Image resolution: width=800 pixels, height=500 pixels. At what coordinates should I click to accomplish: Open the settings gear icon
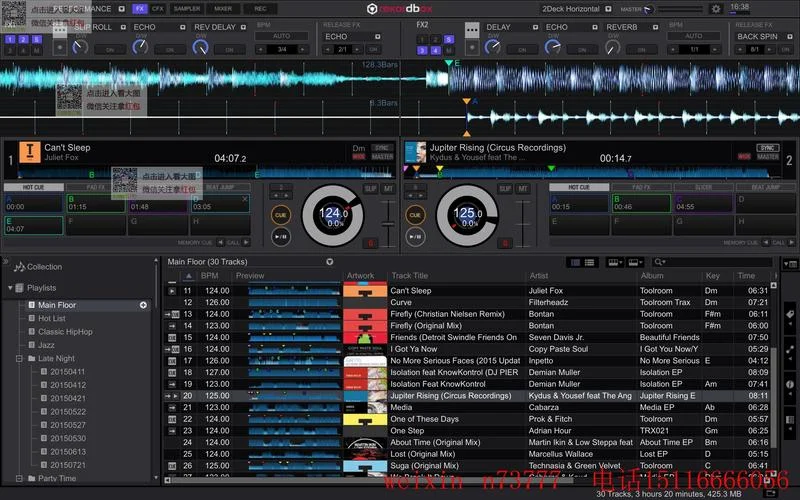tap(716, 9)
